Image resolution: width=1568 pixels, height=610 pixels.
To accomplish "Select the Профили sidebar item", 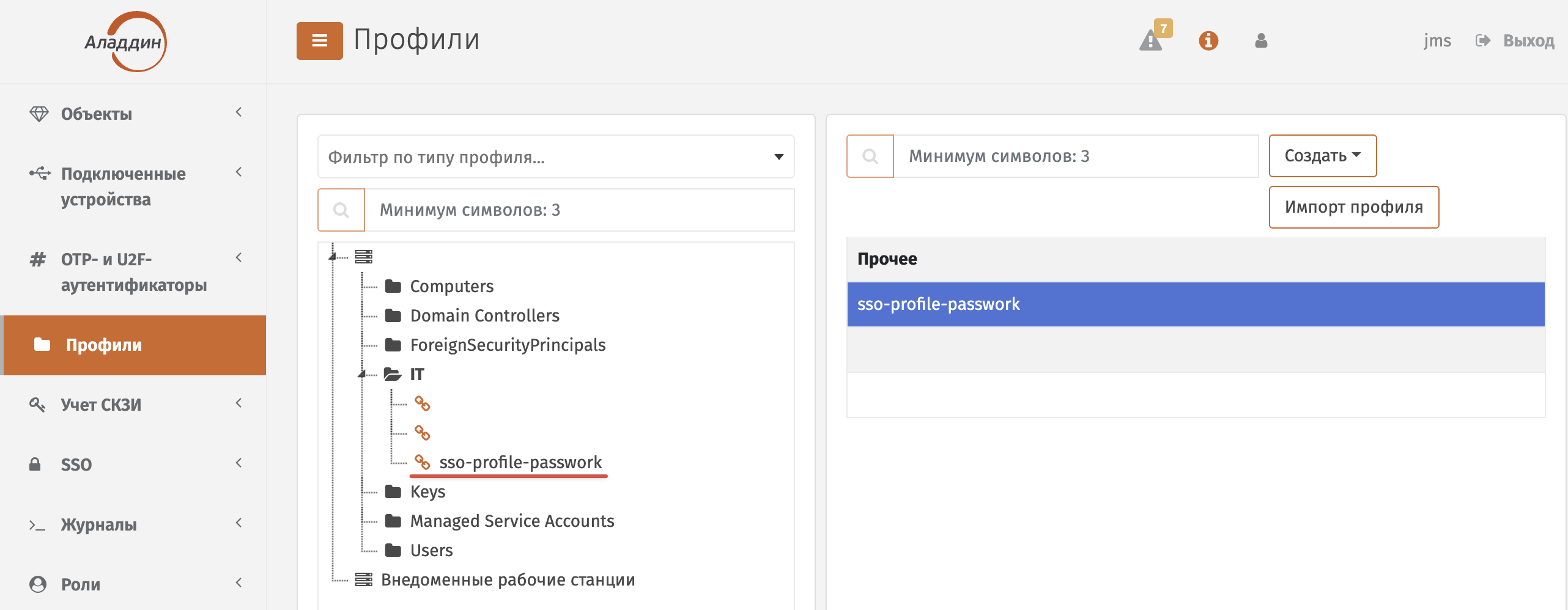I will pyautogui.click(x=133, y=345).
